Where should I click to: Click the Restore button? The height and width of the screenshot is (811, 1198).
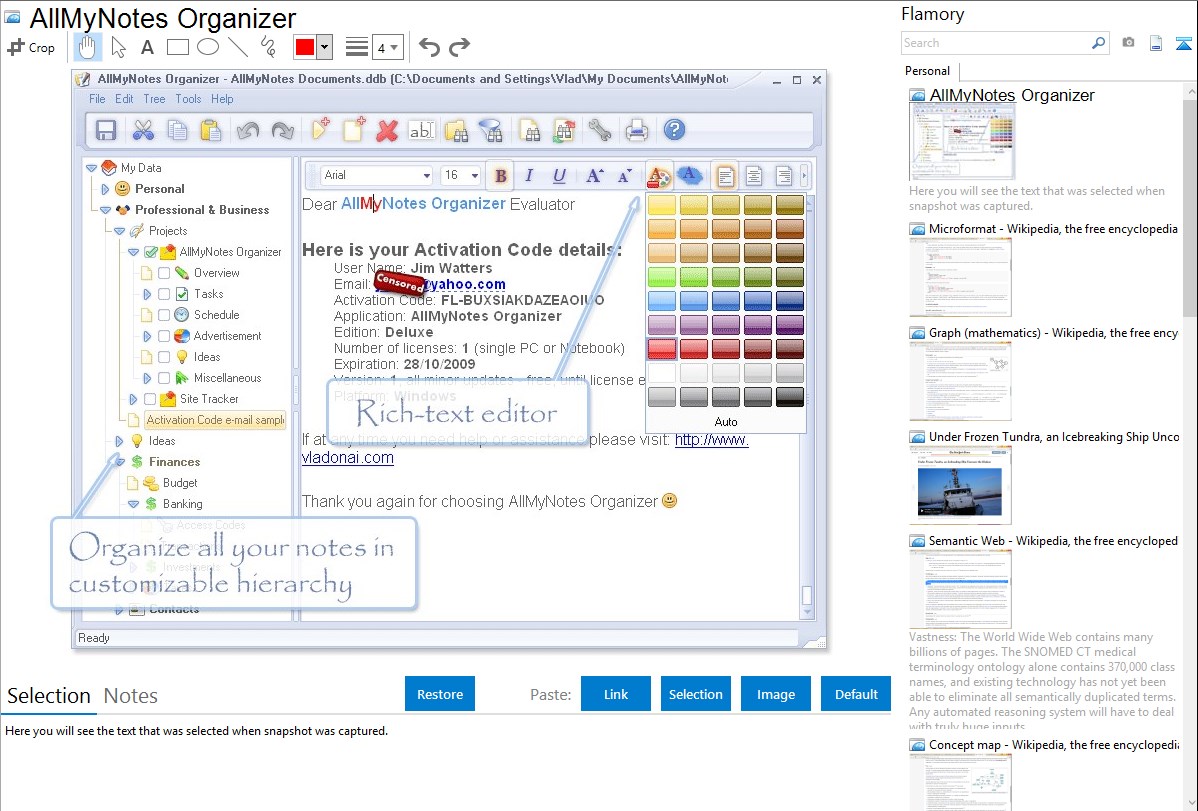tap(440, 694)
